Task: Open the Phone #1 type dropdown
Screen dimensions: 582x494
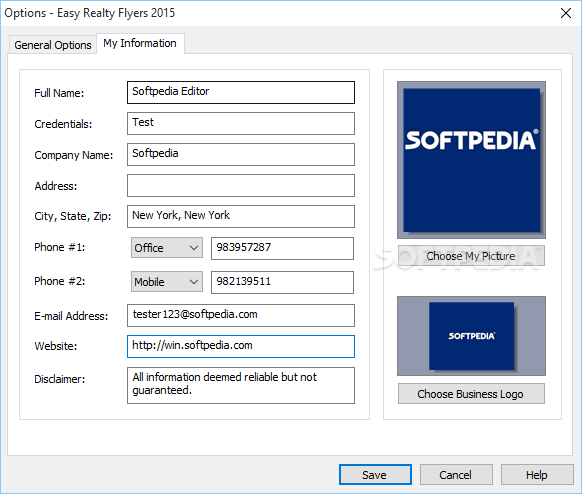Action: tap(167, 248)
